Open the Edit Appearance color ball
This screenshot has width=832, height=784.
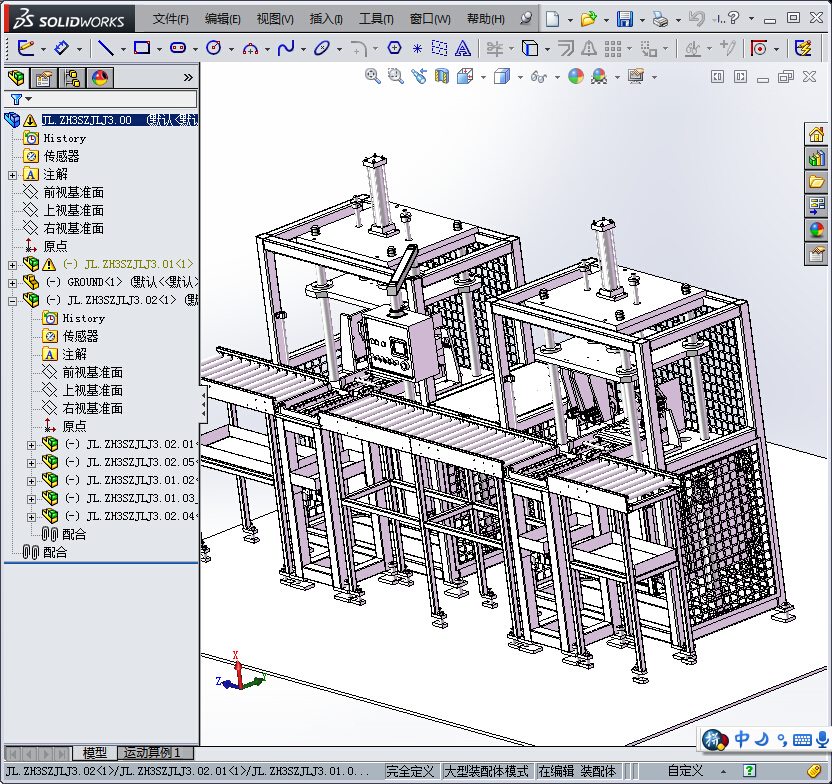(576, 76)
